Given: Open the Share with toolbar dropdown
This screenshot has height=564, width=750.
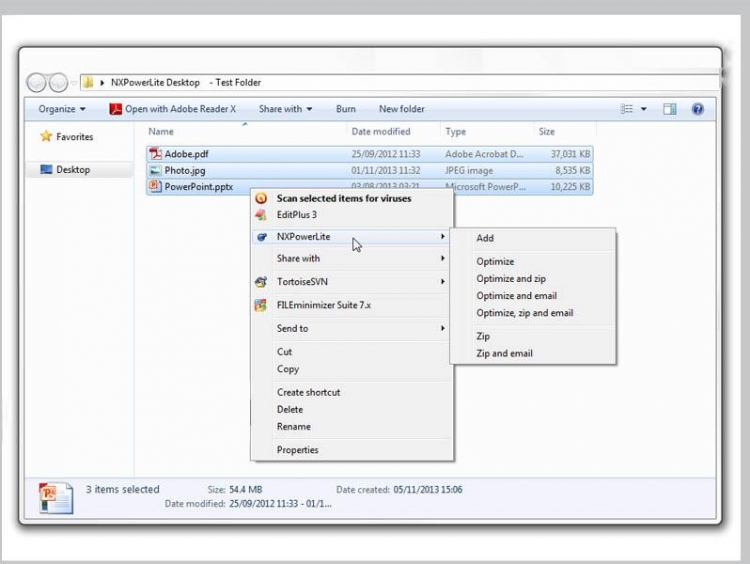Looking at the screenshot, I should click(286, 109).
